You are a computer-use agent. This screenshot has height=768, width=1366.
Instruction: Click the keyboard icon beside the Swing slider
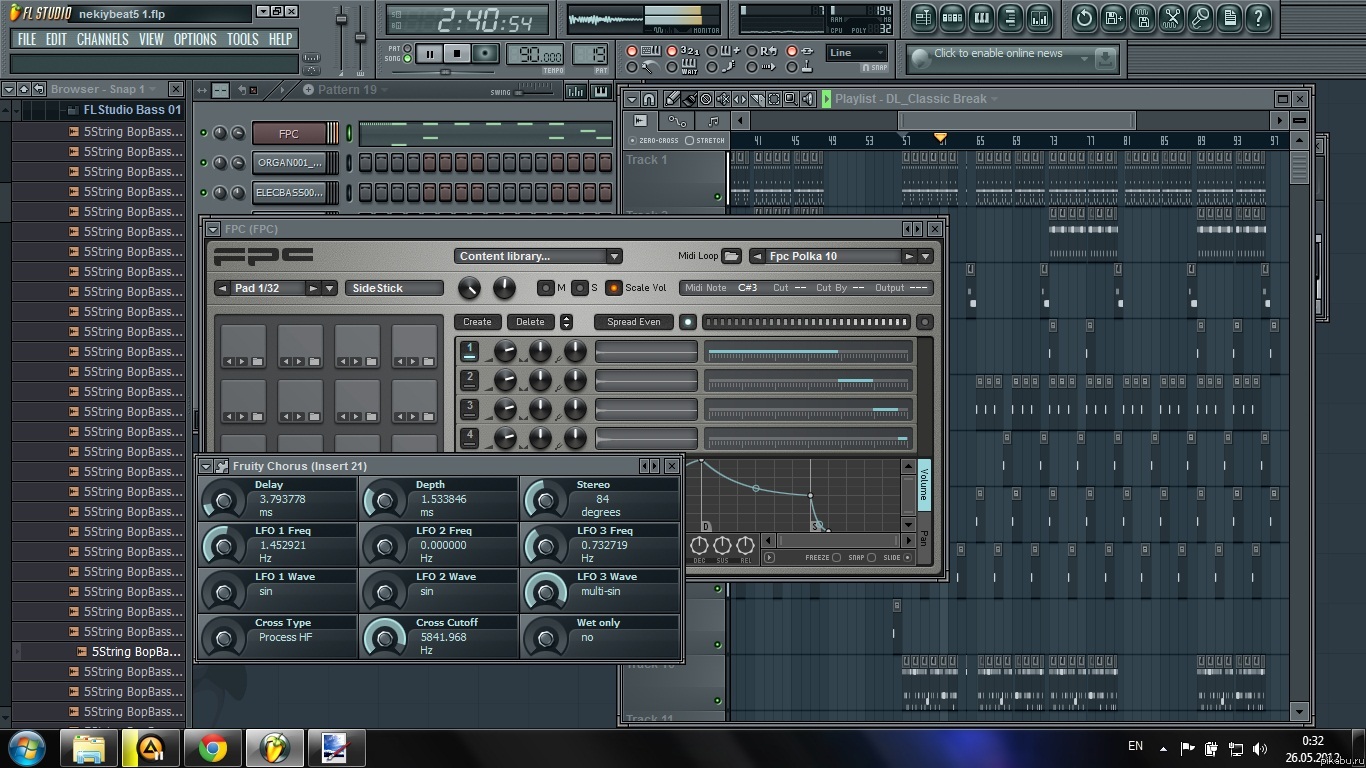(x=601, y=91)
